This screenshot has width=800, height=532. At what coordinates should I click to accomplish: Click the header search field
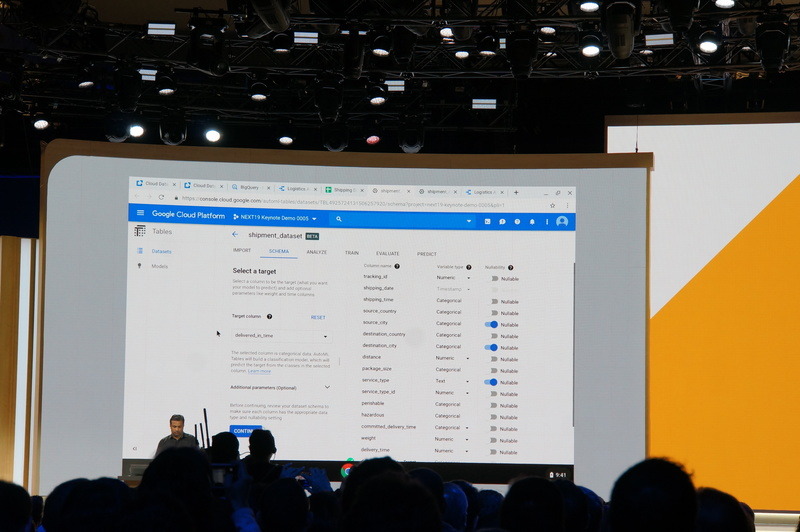[x=403, y=220]
